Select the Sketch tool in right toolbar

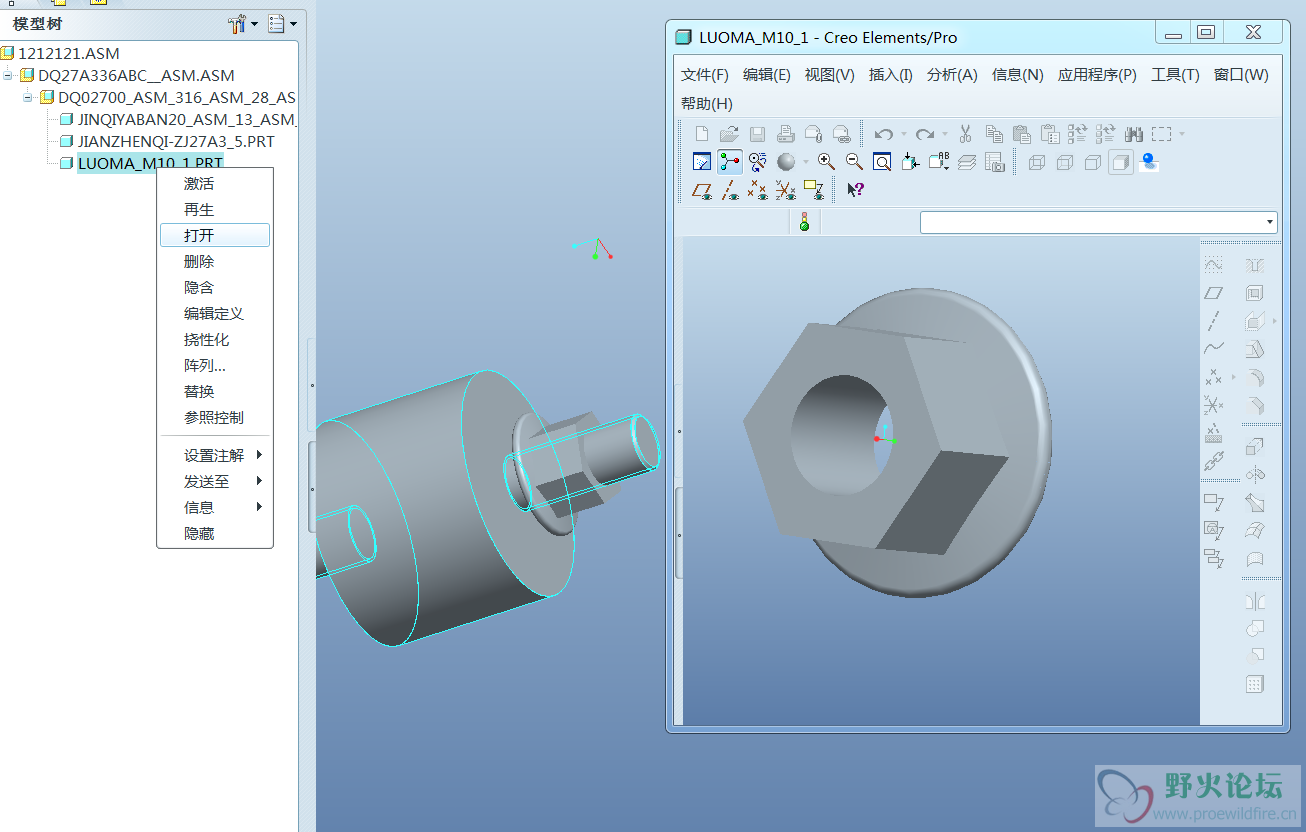pyautogui.click(x=1213, y=265)
